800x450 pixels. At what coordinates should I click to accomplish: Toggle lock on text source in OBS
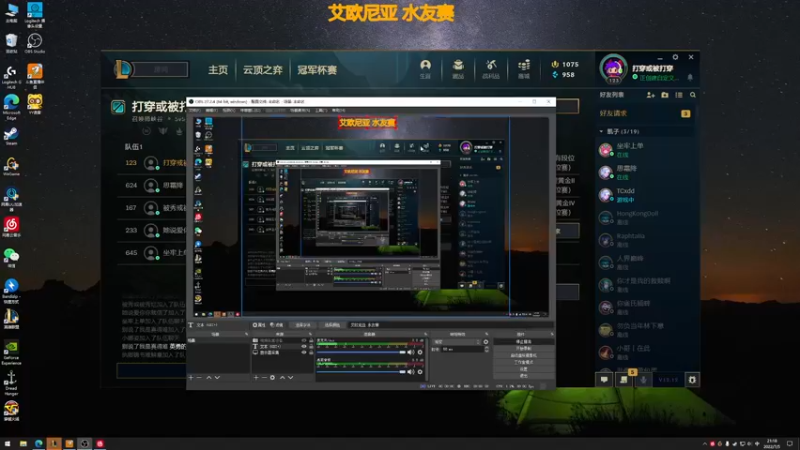[x=311, y=346]
